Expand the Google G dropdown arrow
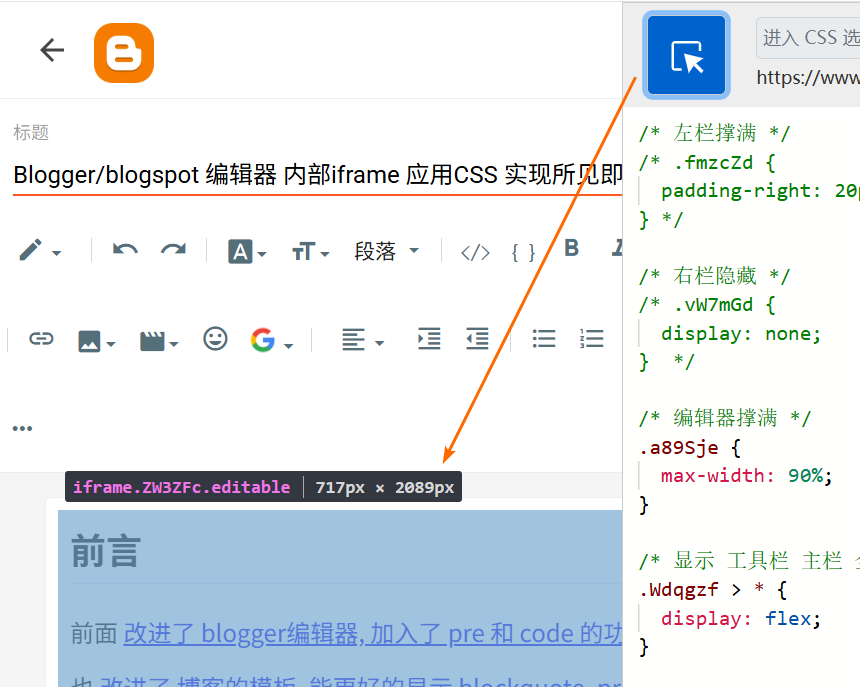The width and height of the screenshot is (860, 687). (288, 345)
